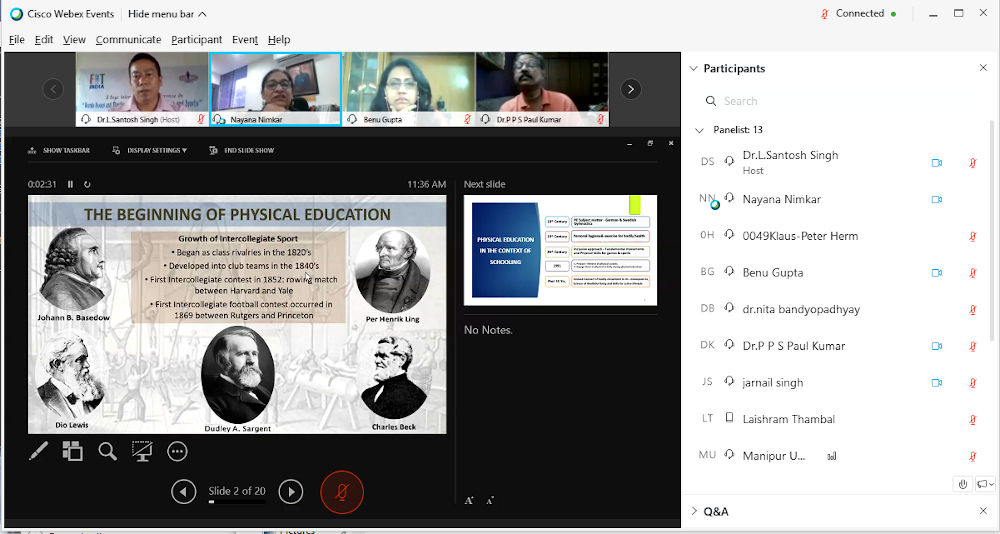Image resolution: width=1000 pixels, height=534 pixels.
Task: Click 0049Klaus-Peter Herm muted mic icon
Action: (x=973, y=236)
